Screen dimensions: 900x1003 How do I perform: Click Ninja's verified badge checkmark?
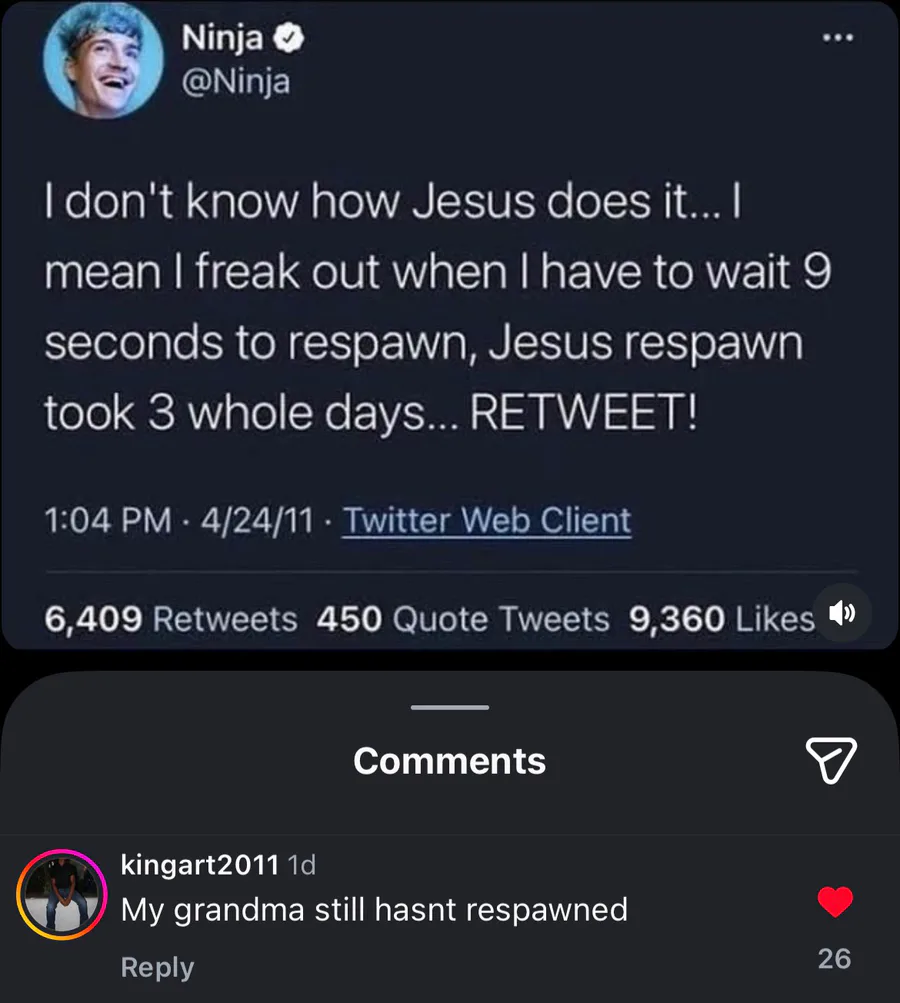click(289, 39)
